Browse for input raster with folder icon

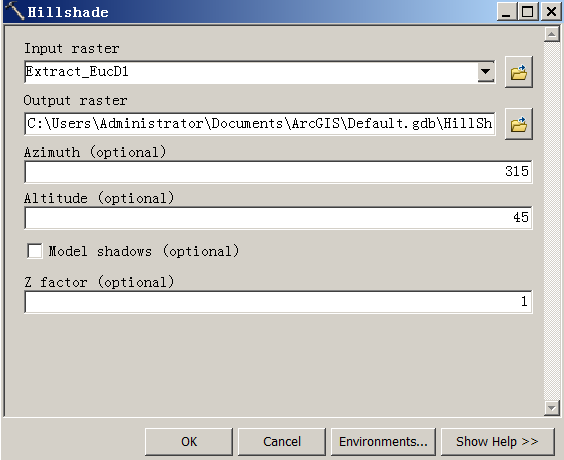pos(519,72)
